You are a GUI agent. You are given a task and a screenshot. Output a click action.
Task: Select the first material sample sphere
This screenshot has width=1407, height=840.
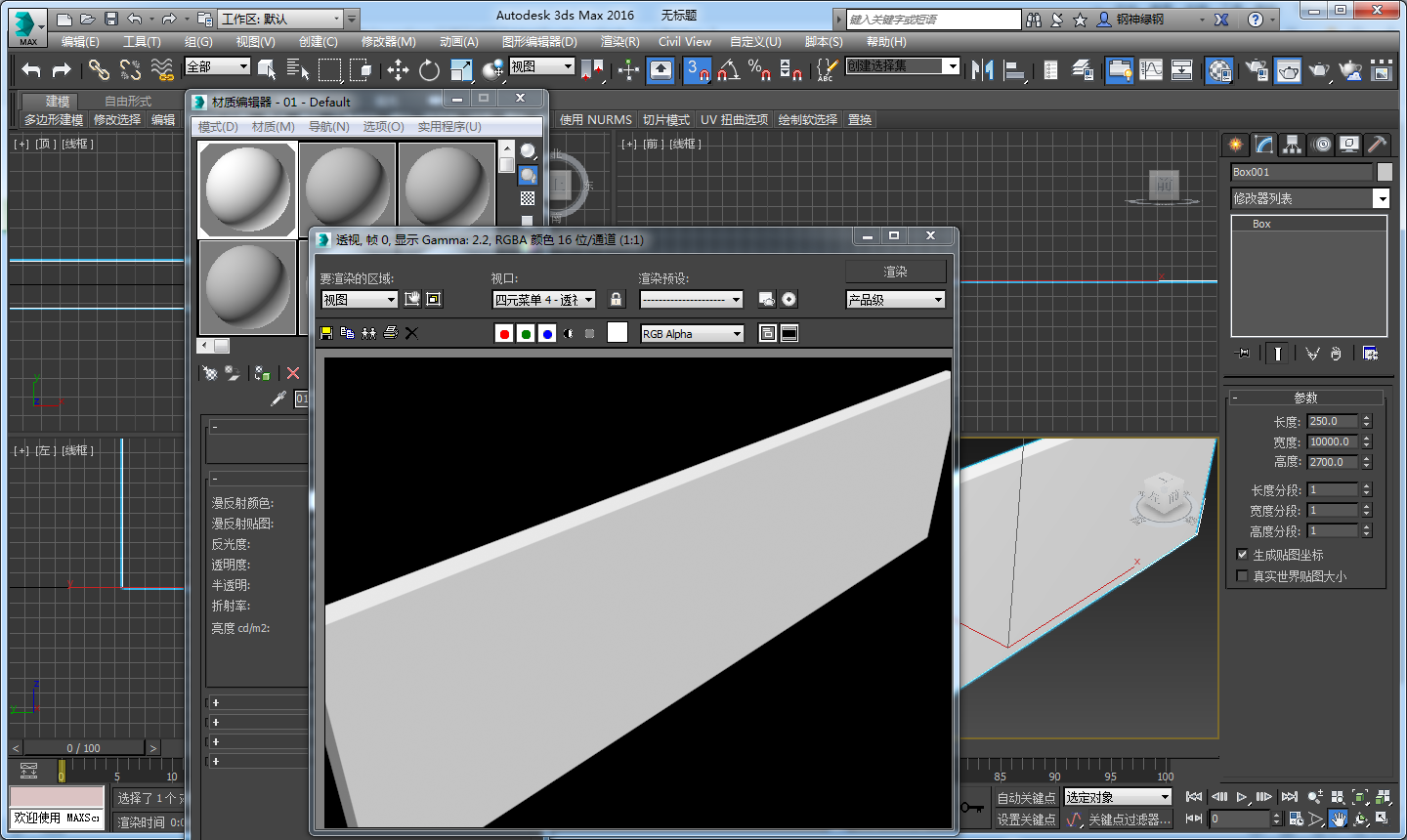point(248,189)
